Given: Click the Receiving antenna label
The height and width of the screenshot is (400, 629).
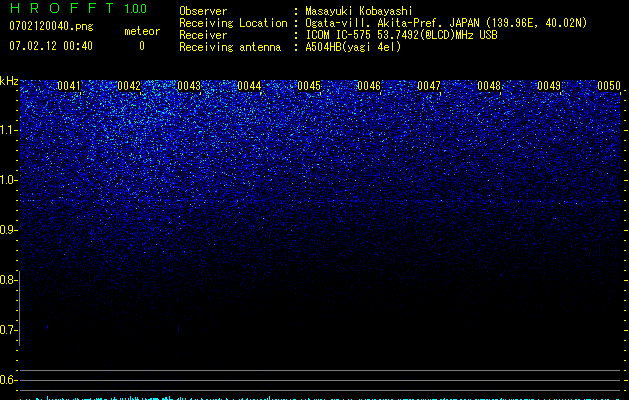Looking at the screenshot, I should (230, 47).
